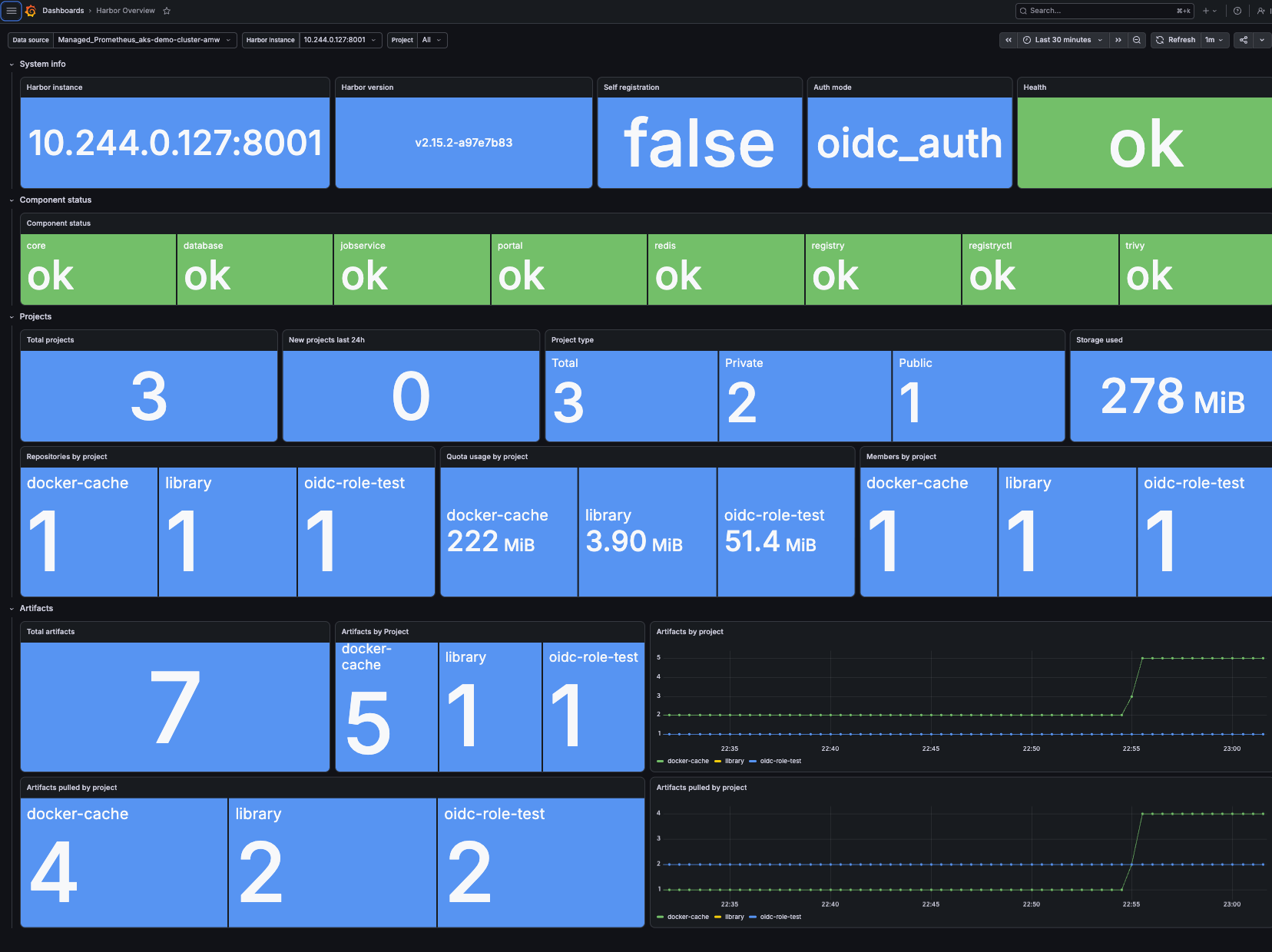Click the v2.15.2-a97e7b83 version value
Viewport: 1272px width, 952px height.
click(x=463, y=143)
